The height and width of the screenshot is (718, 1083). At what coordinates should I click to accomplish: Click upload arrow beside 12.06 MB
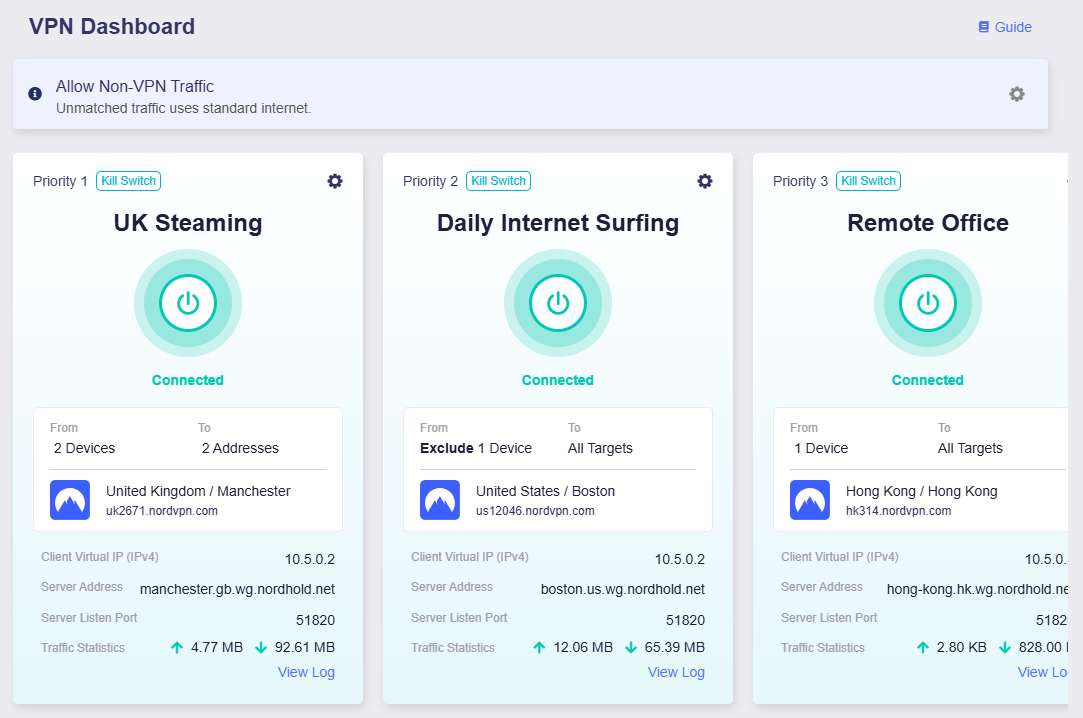tap(539, 648)
